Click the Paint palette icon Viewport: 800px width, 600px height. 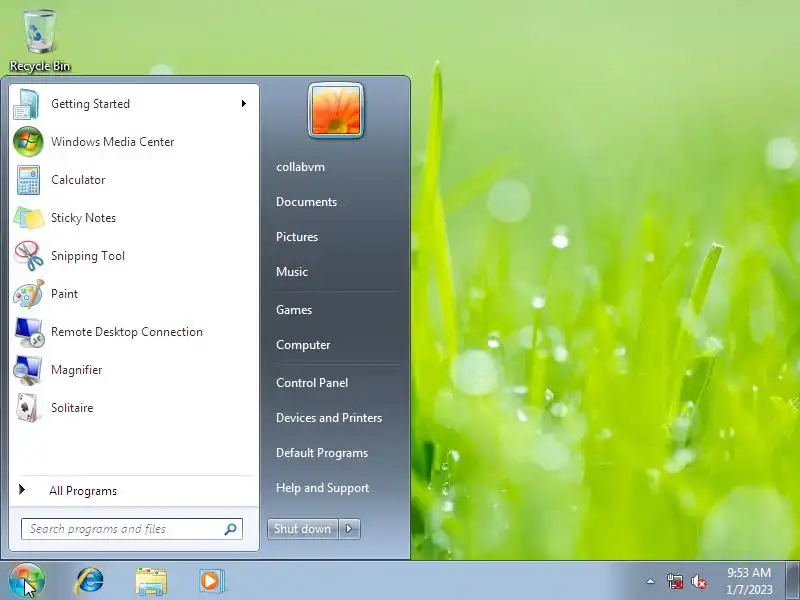click(29, 294)
